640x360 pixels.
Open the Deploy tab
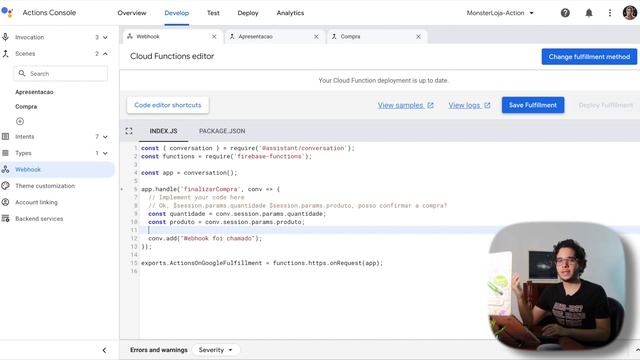(x=248, y=13)
